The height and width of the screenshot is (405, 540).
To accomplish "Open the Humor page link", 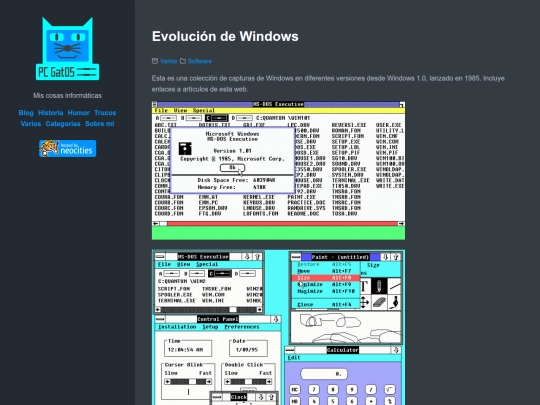I will click(x=79, y=113).
